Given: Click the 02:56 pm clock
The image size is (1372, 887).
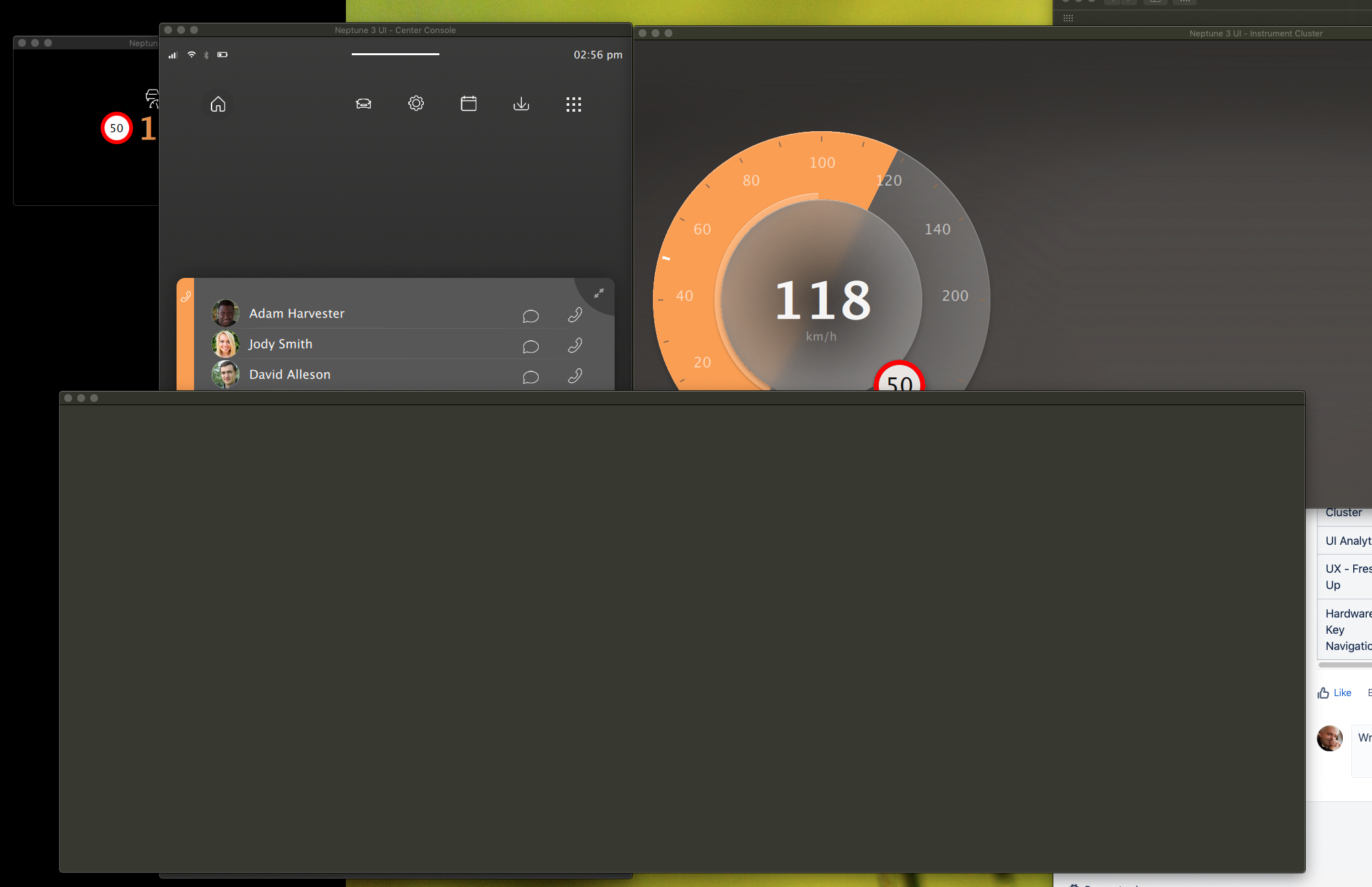Looking at the screenshot, I should click(x=598, y=55).
